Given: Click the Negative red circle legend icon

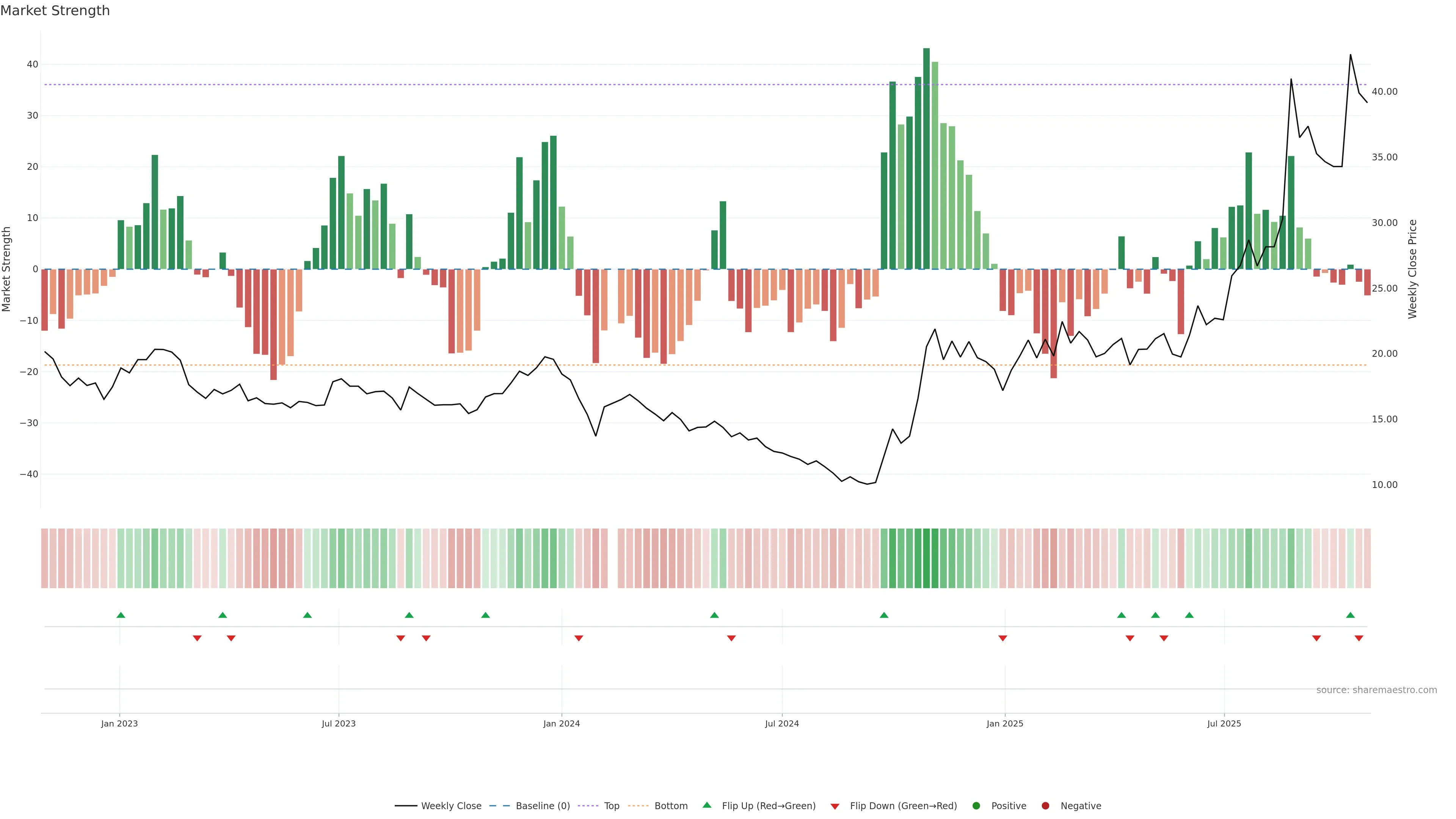Looking at the screenshot, I should tap(1045, 806).
